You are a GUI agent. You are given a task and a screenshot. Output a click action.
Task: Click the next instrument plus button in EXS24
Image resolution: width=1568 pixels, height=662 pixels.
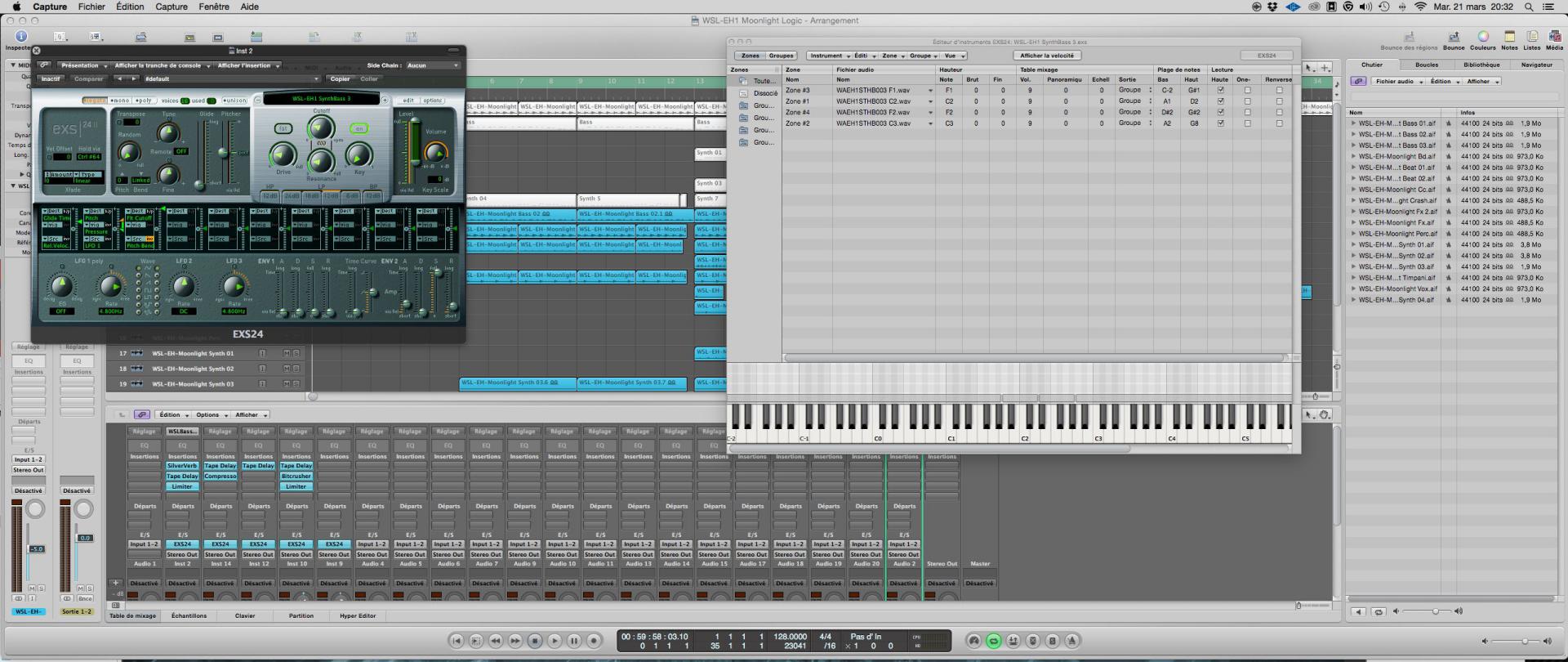tap(385, 100)
